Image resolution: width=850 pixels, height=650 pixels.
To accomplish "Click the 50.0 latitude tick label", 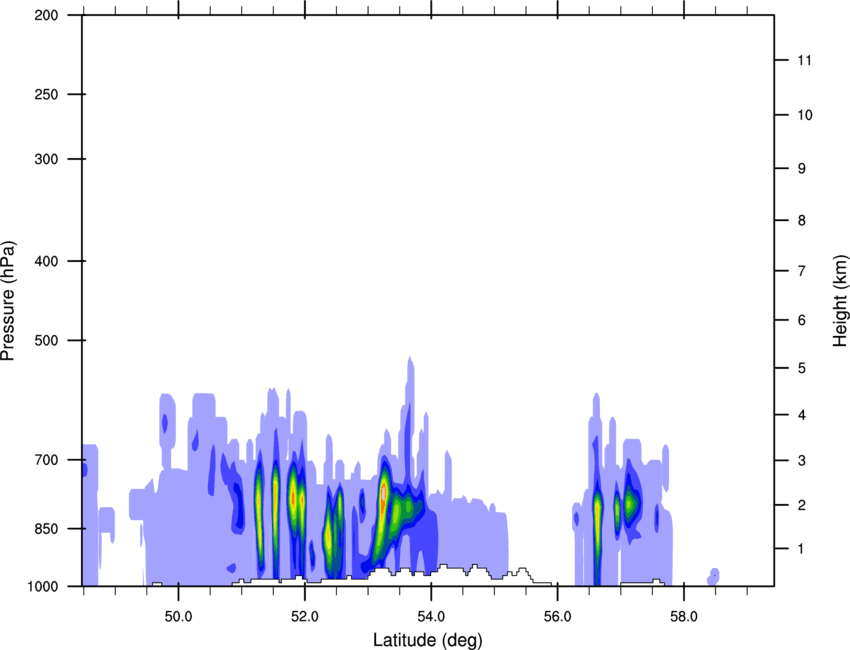I will point(178,617).
